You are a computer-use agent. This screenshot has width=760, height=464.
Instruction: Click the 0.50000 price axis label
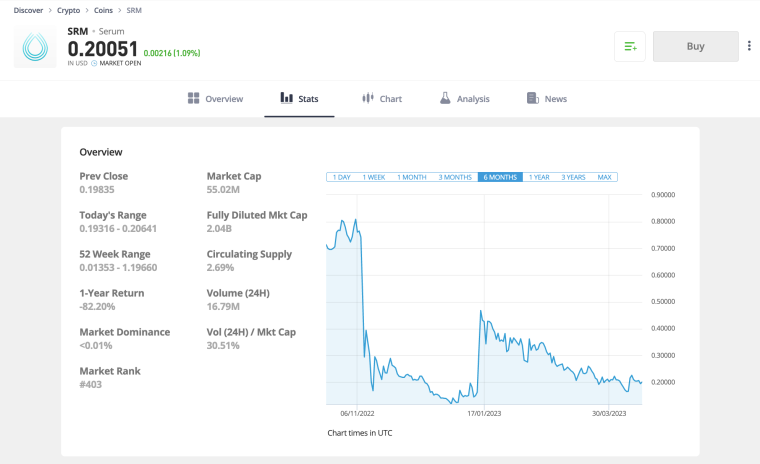tap(663, 302)
